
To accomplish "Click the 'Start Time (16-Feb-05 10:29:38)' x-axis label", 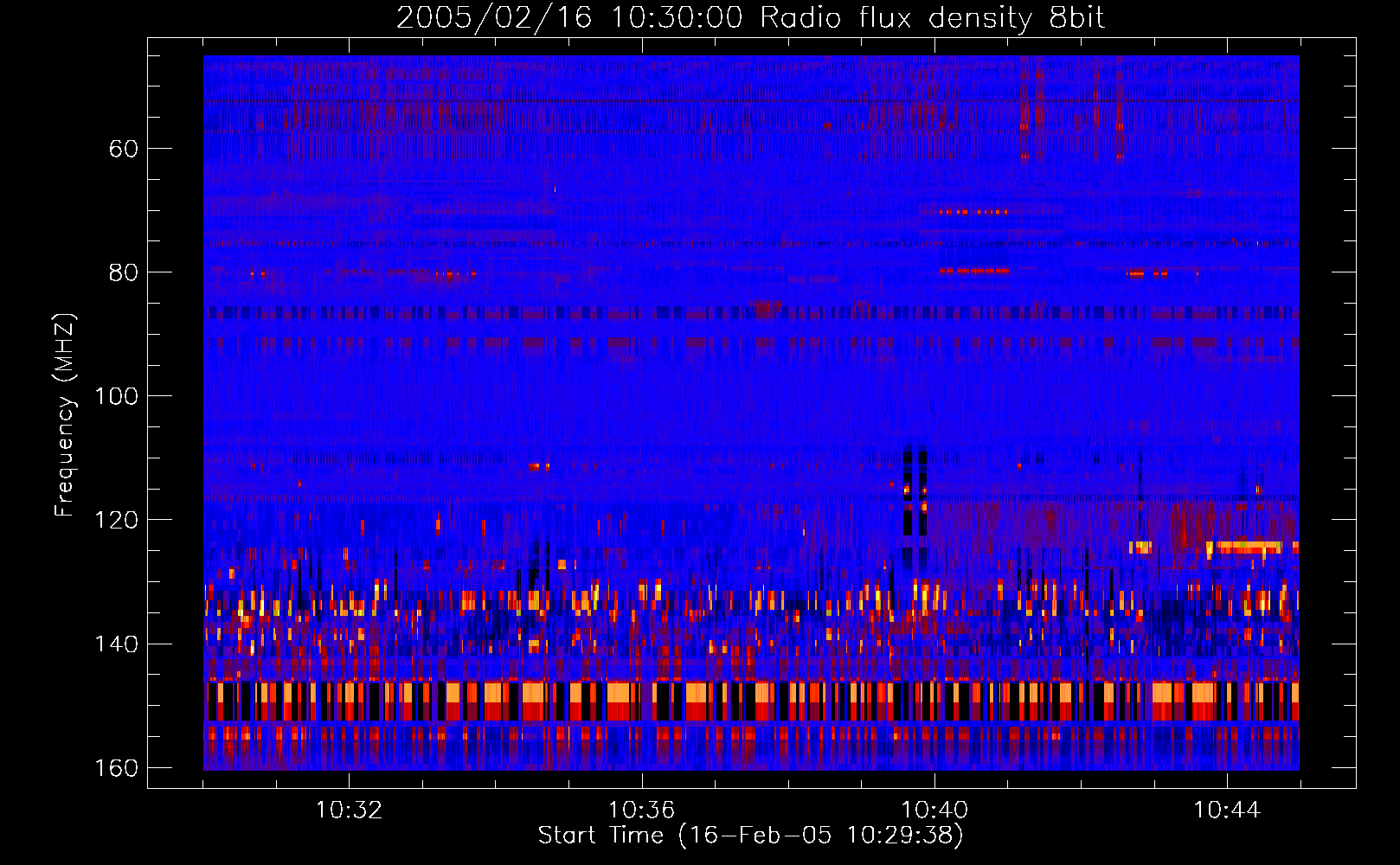I will (750, 836).
